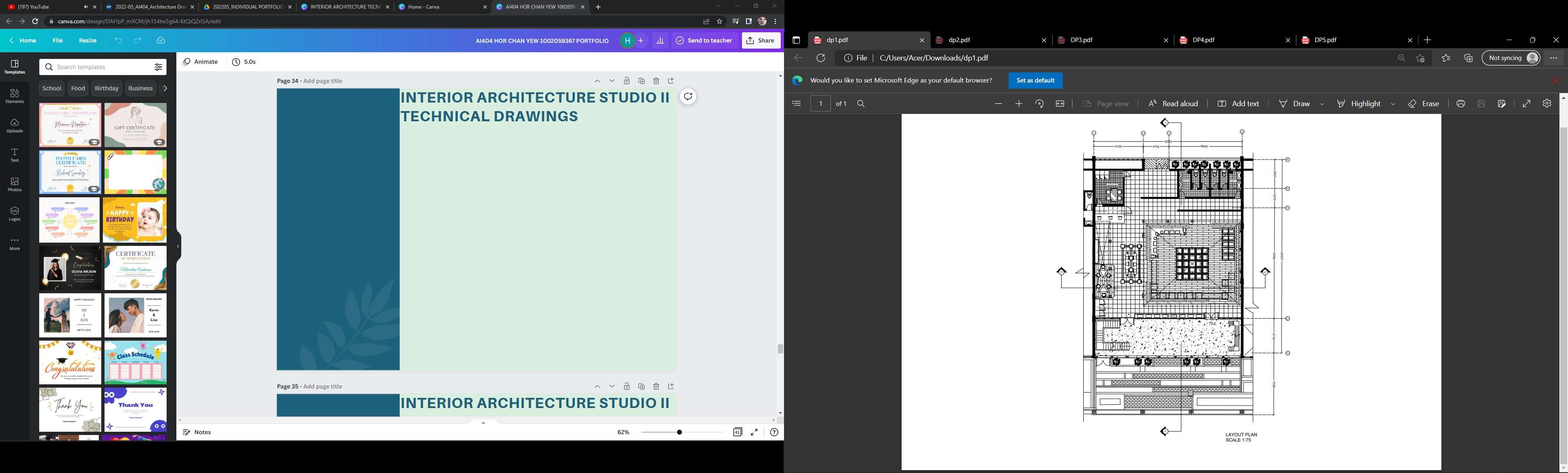Expand the Highlight options dropdown arrow
The width and height of the screenshot is (1568, 473).
[x=1393, y=104]
